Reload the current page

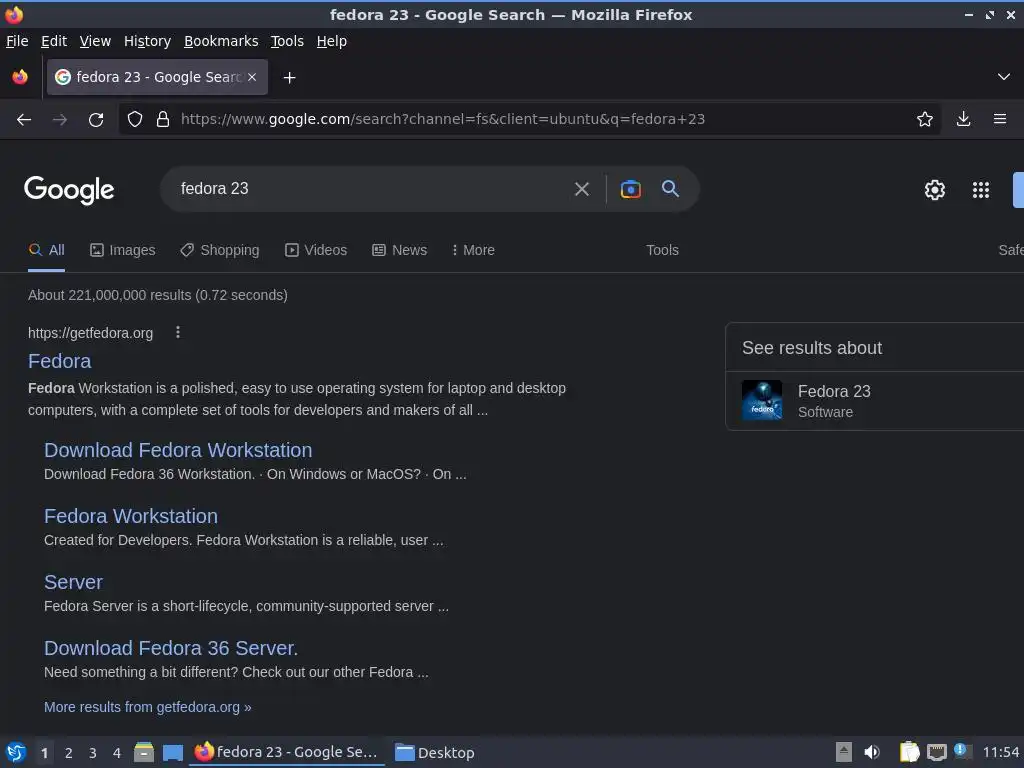[96, 120]
